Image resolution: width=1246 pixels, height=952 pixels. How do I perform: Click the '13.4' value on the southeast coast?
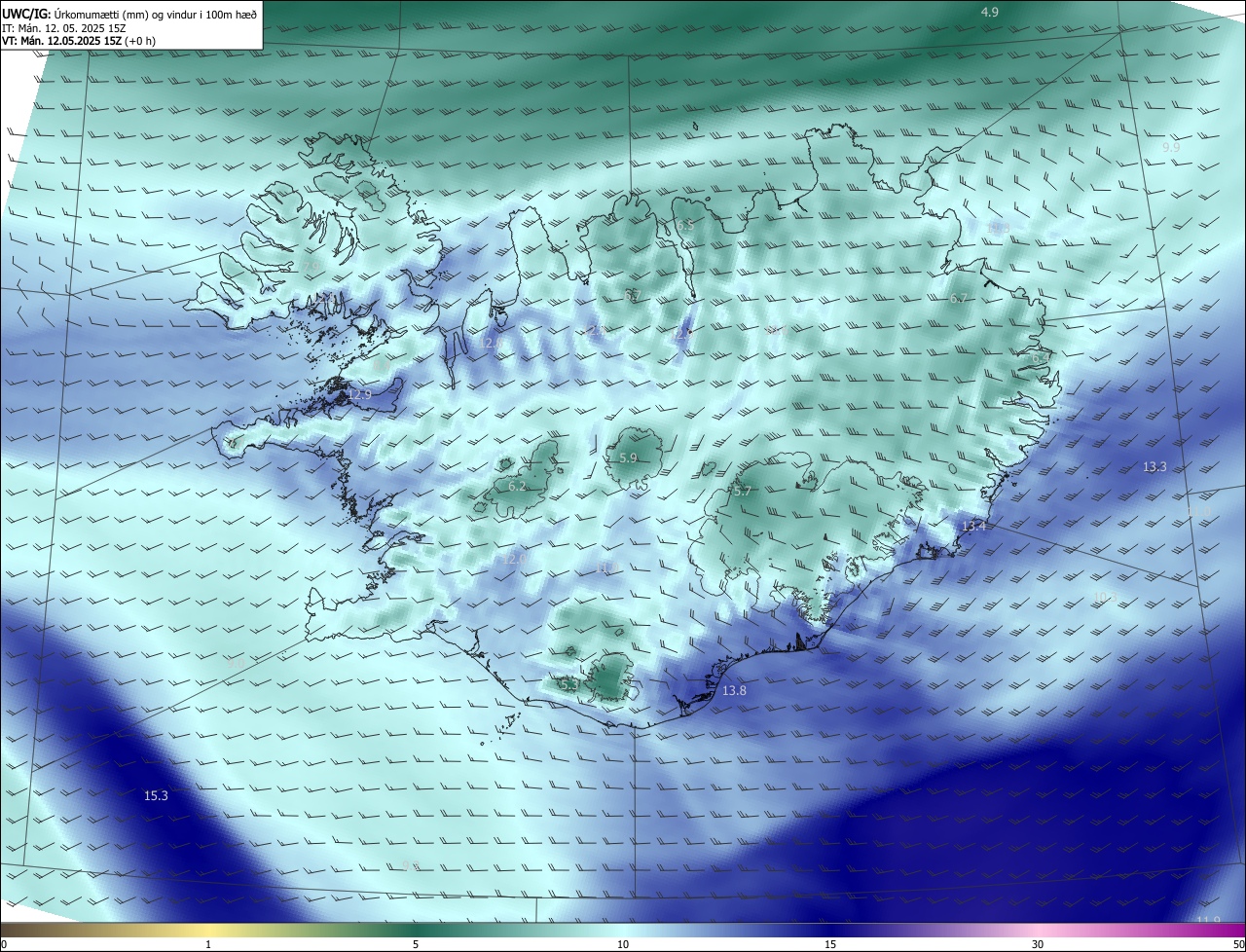[973, 526]
